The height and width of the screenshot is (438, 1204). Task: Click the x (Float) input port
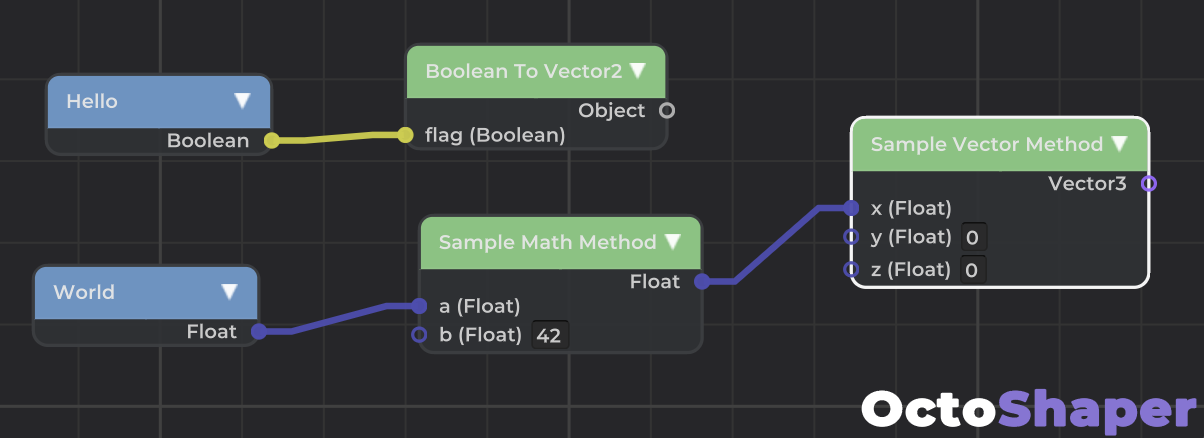click(x=851, y=208)
